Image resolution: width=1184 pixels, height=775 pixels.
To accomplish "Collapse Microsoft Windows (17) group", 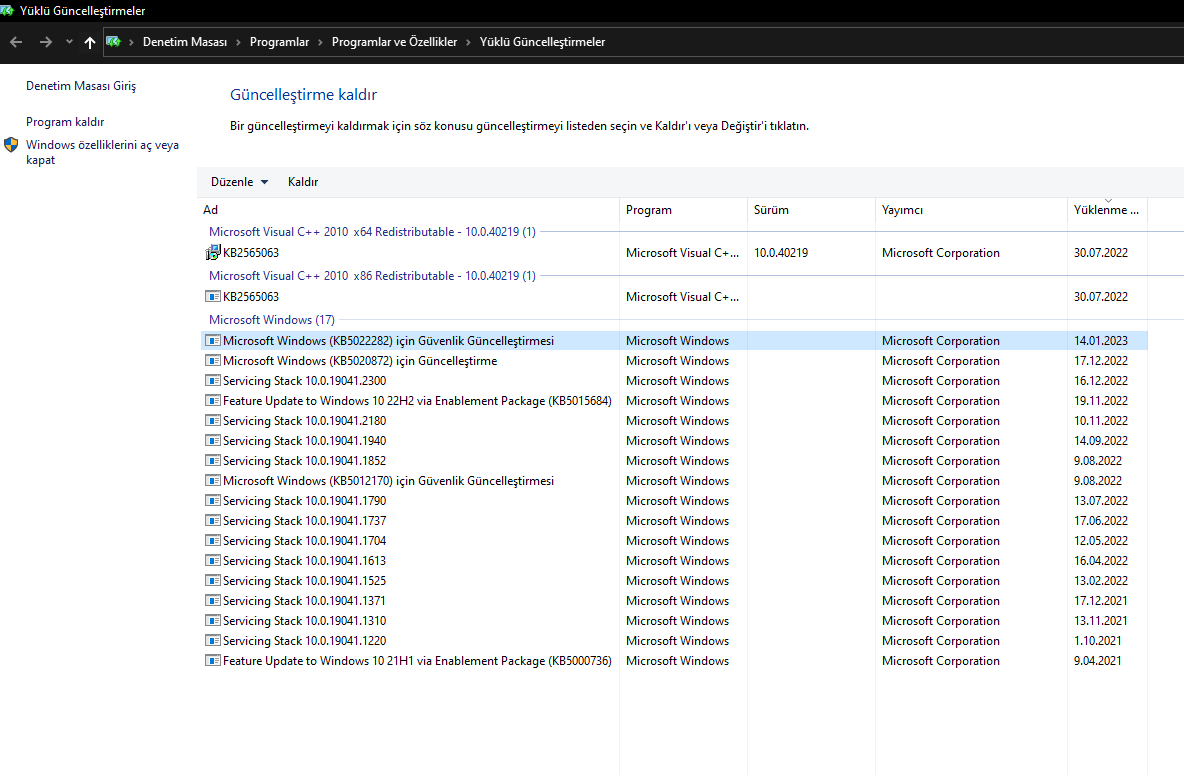I will pyautogui.click(x=272, y=320).
